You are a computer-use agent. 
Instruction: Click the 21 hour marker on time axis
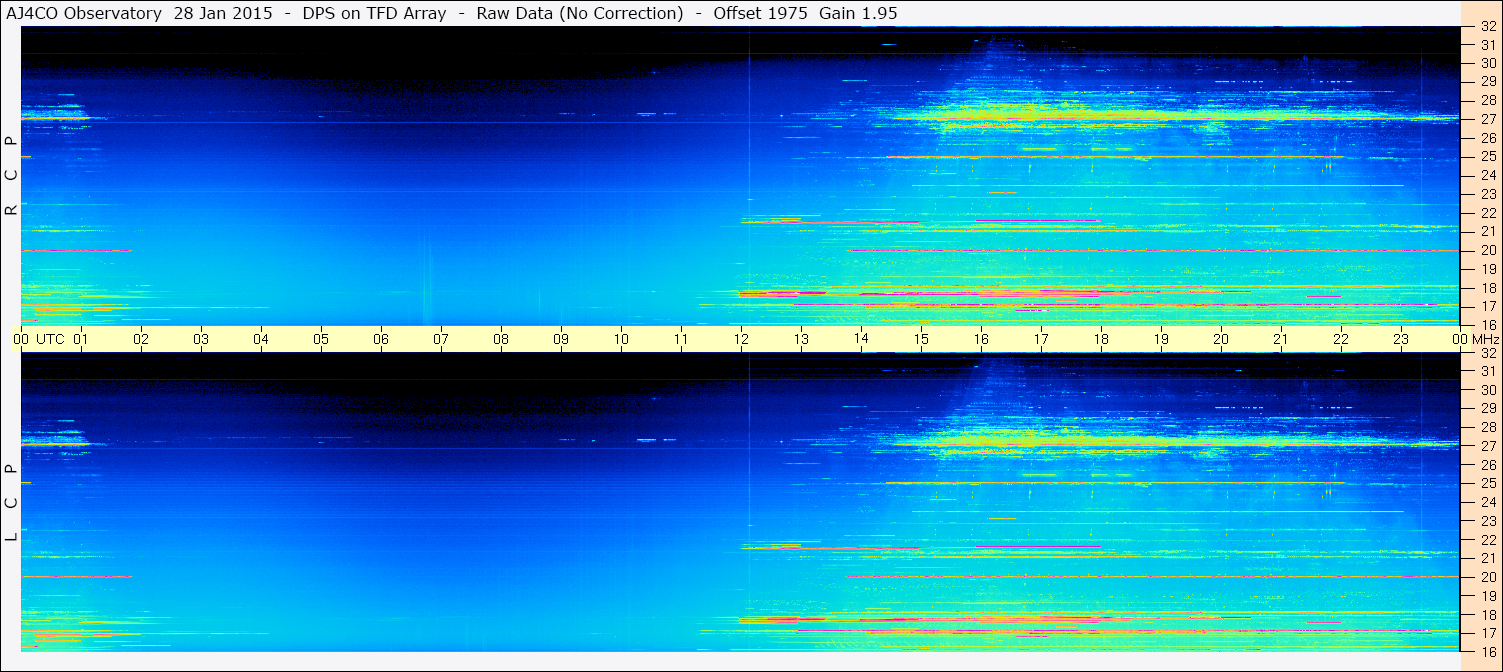pyautogui.click(x=1281, y=339)
